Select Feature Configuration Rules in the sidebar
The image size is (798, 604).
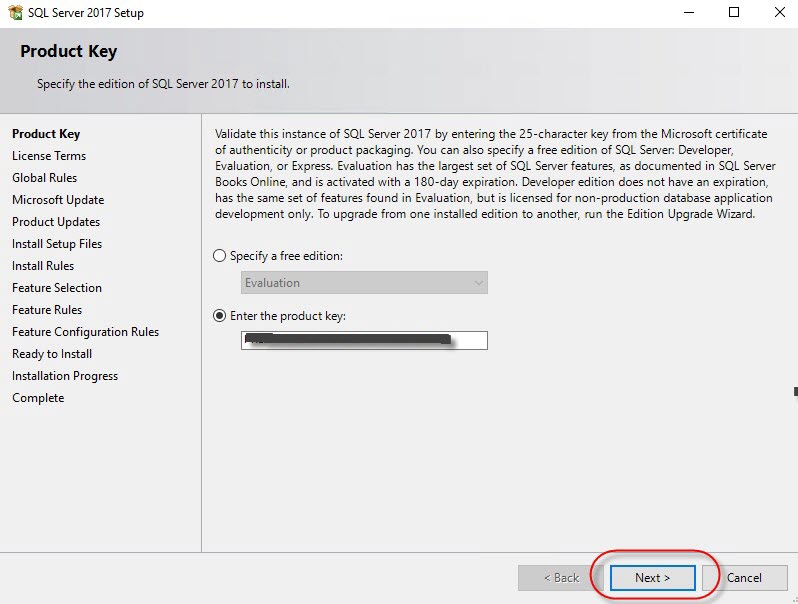[x=86, y=332]
